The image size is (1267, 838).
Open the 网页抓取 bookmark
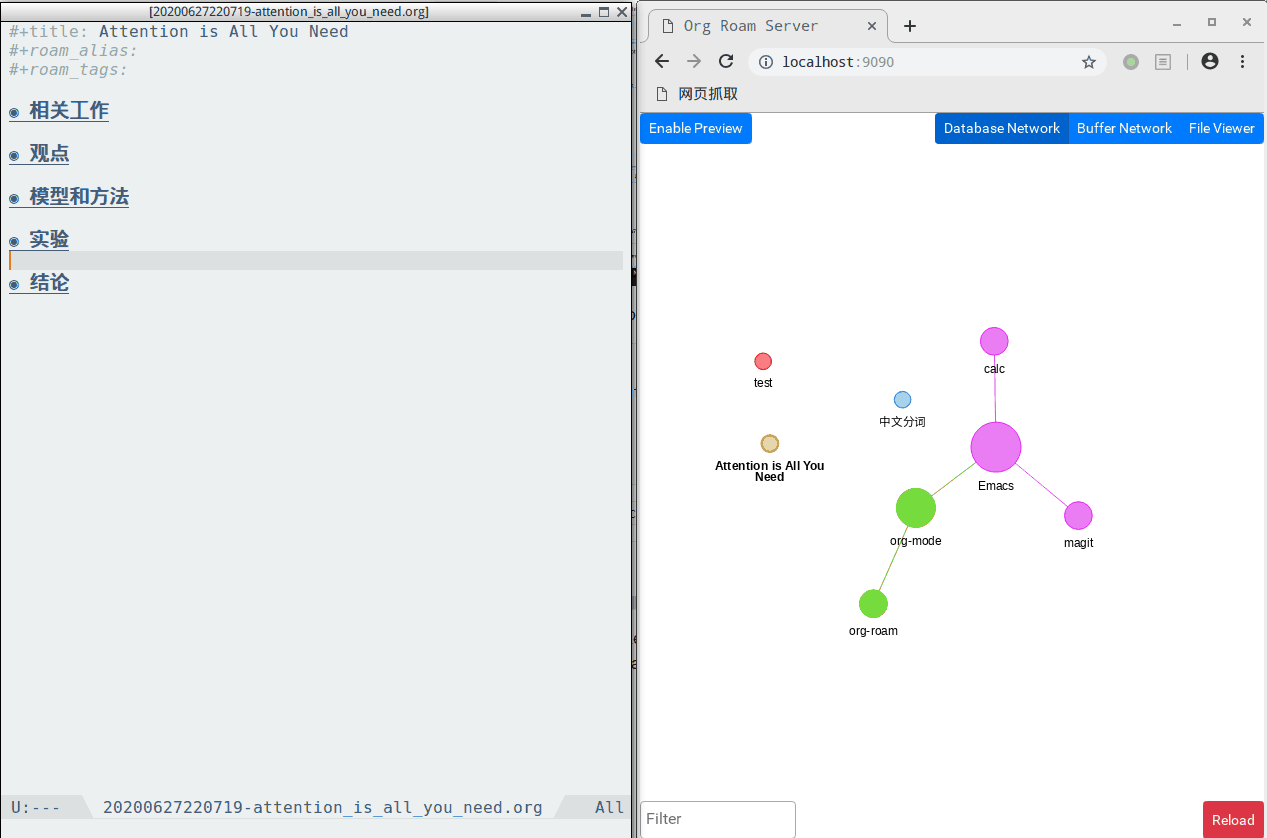pos(697,94)
